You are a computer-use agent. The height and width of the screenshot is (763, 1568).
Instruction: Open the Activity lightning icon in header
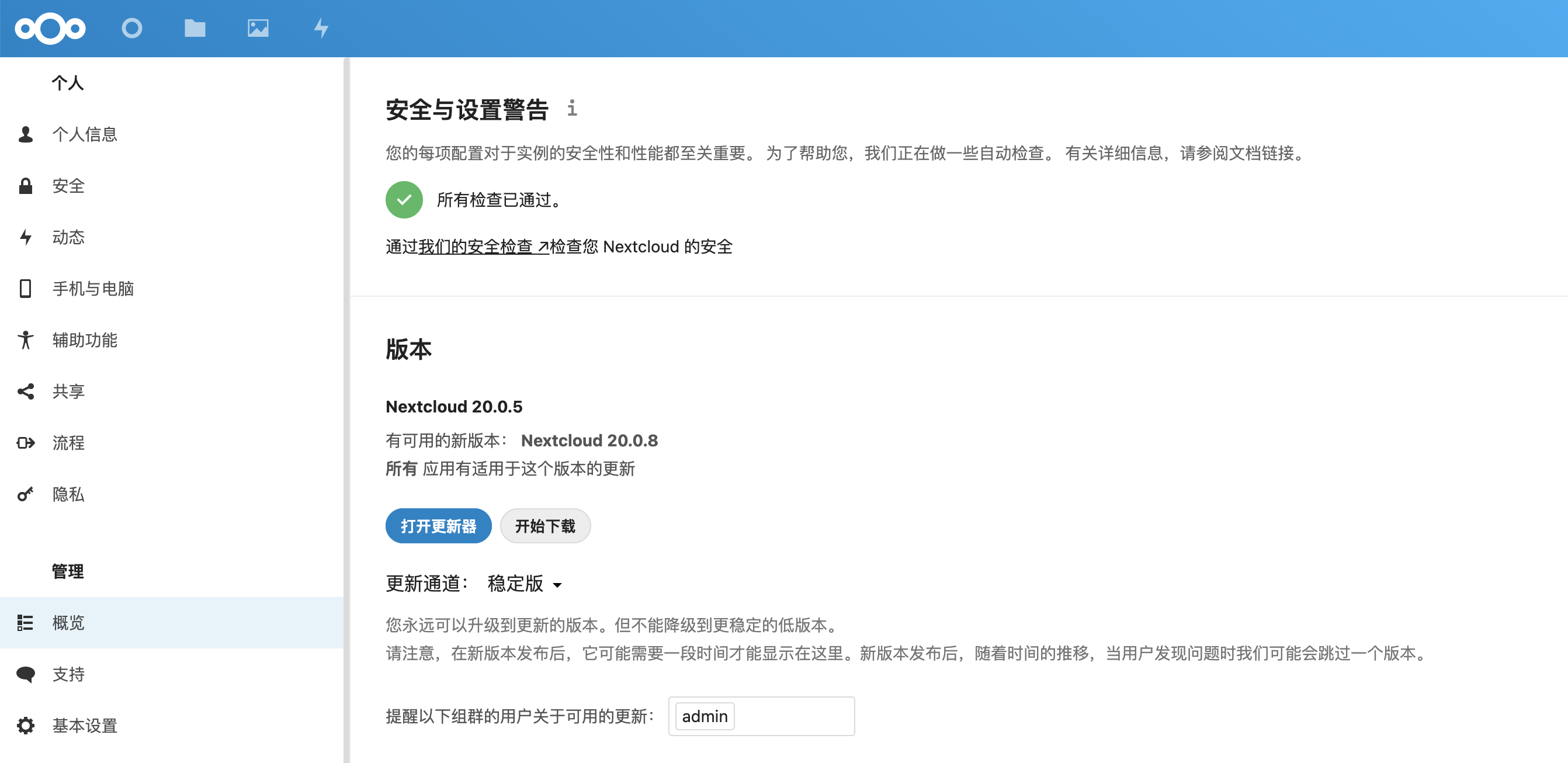[321, 28]
